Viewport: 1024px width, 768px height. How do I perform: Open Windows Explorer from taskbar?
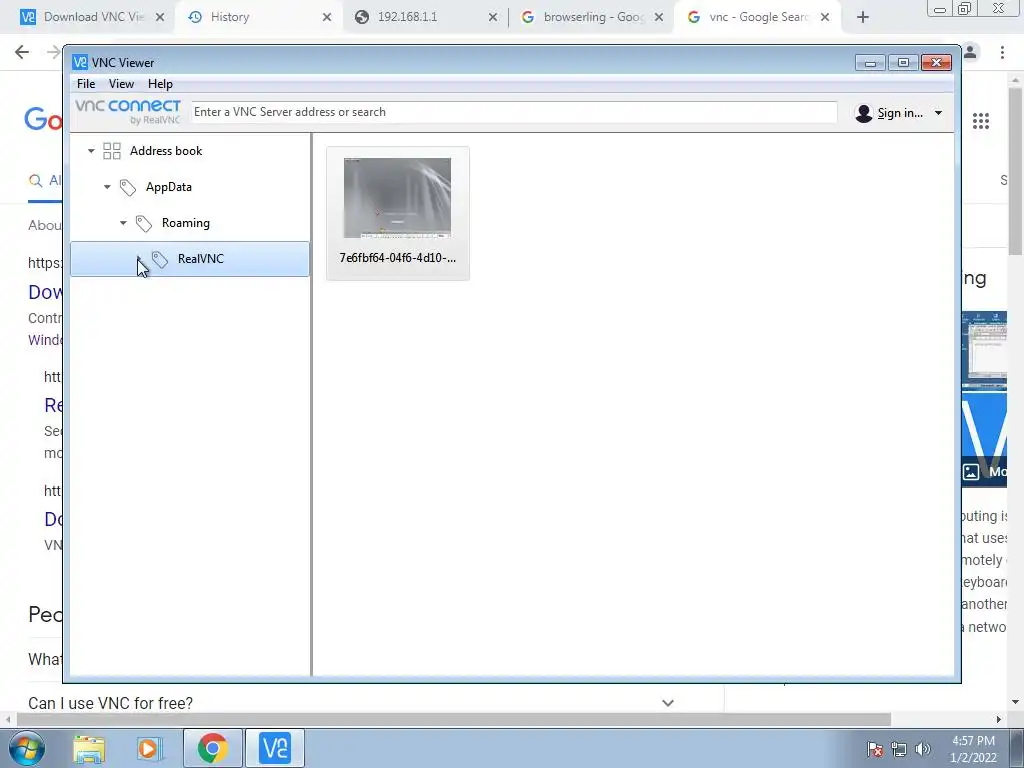(89, 748)
